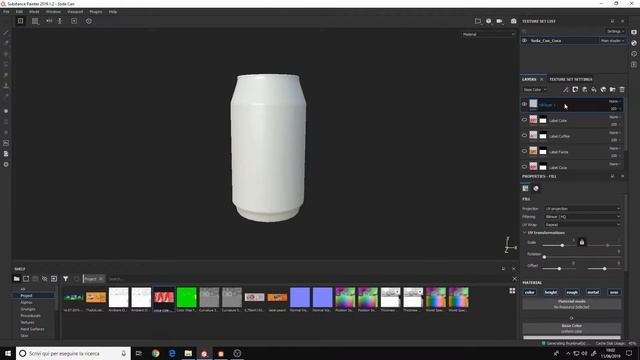Open the Edit menu
The image size is (640, 360).
(19, 12)
